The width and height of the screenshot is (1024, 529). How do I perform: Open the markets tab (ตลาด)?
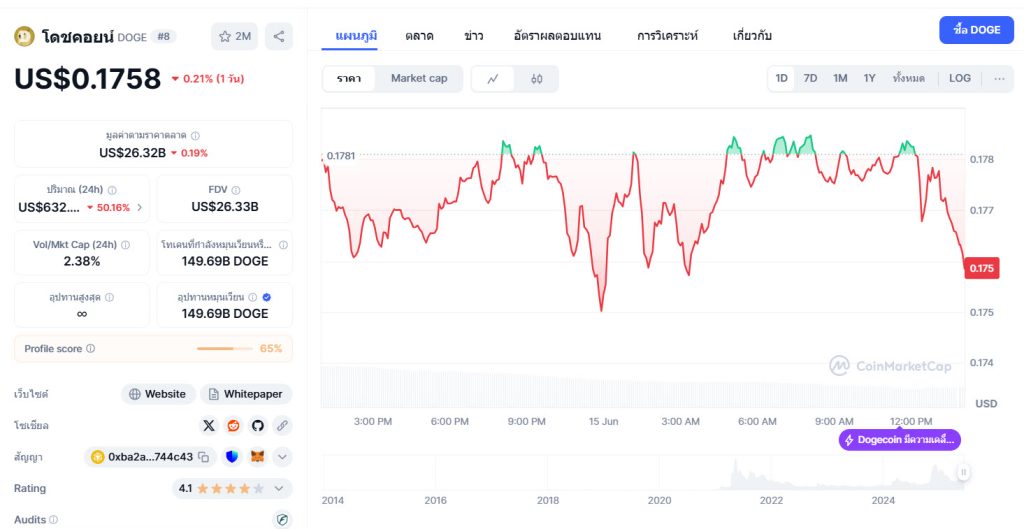pos(419,36)
